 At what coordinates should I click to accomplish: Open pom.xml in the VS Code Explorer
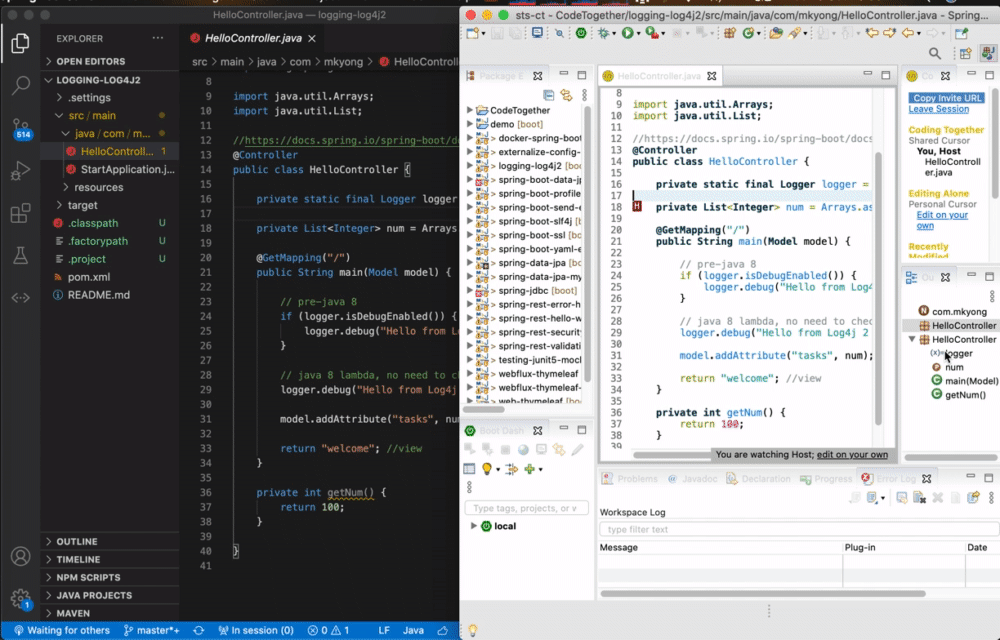coord(89,277)
